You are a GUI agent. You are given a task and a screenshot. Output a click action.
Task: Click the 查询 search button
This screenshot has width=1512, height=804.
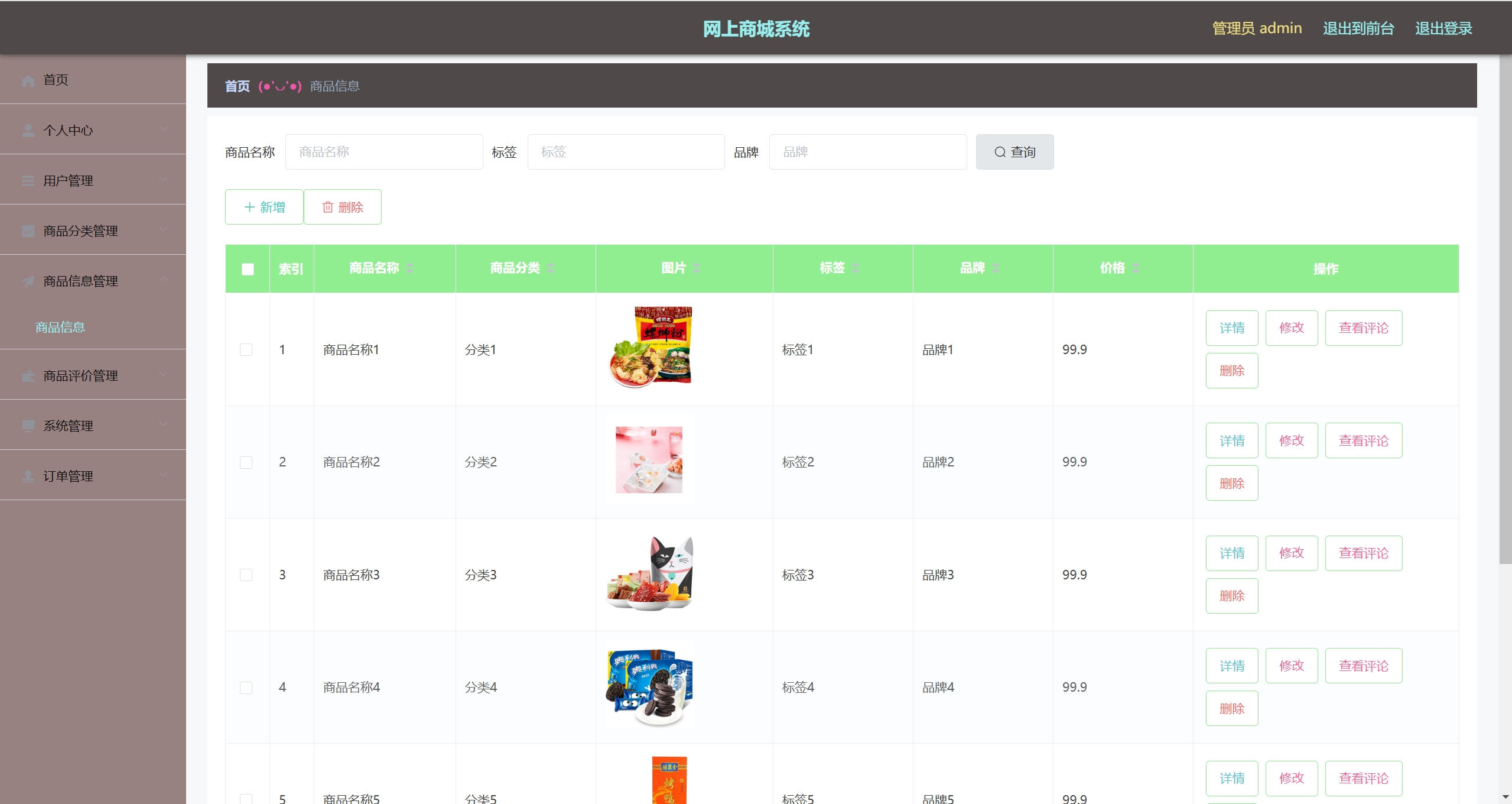(x=1014, y=152)
